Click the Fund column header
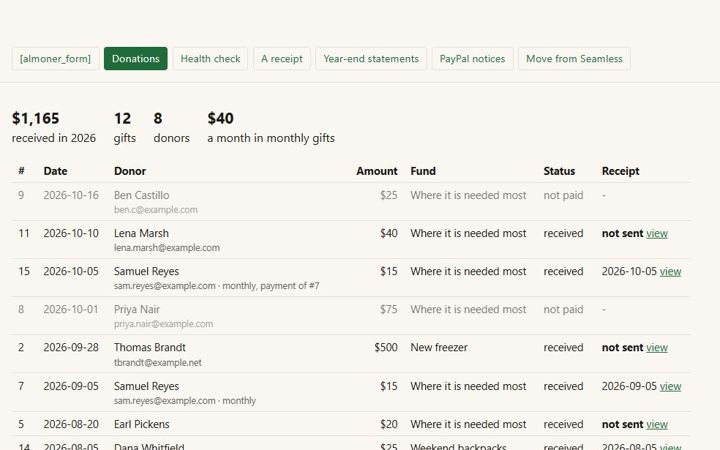 tap(423, 171)
